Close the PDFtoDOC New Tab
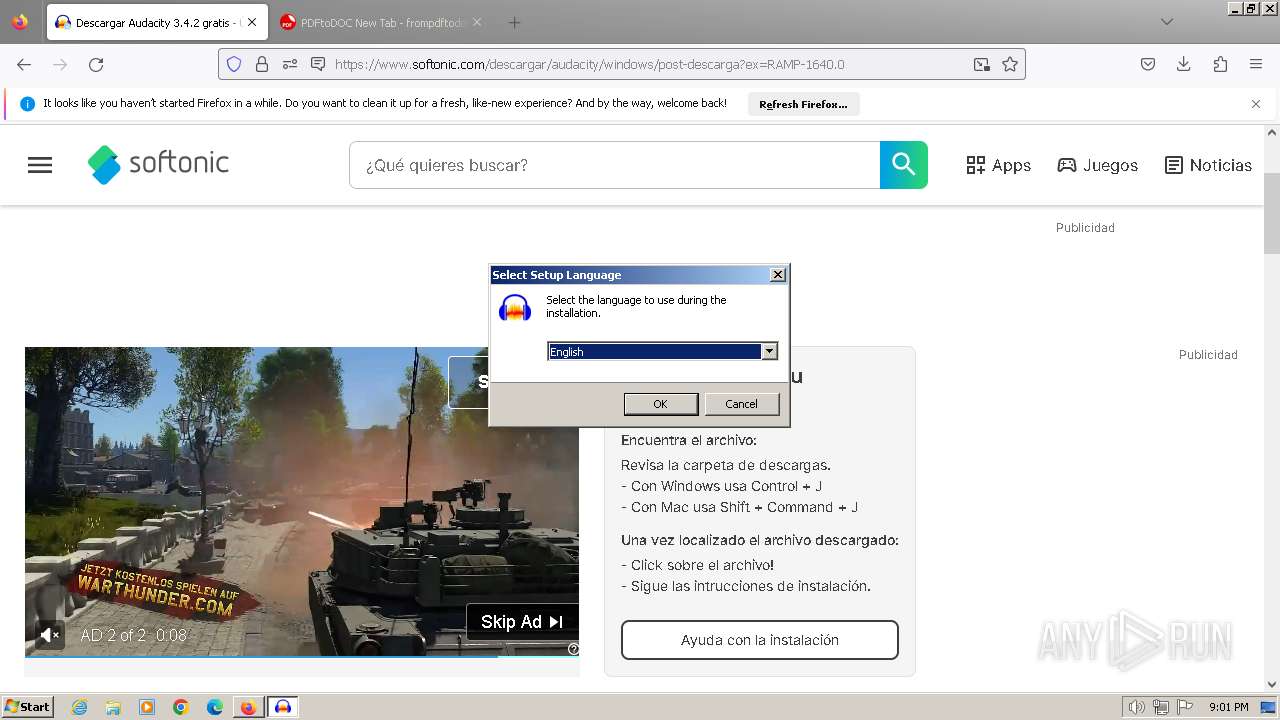This screenshot has height=720, width=1280. (x=477, y=22)
